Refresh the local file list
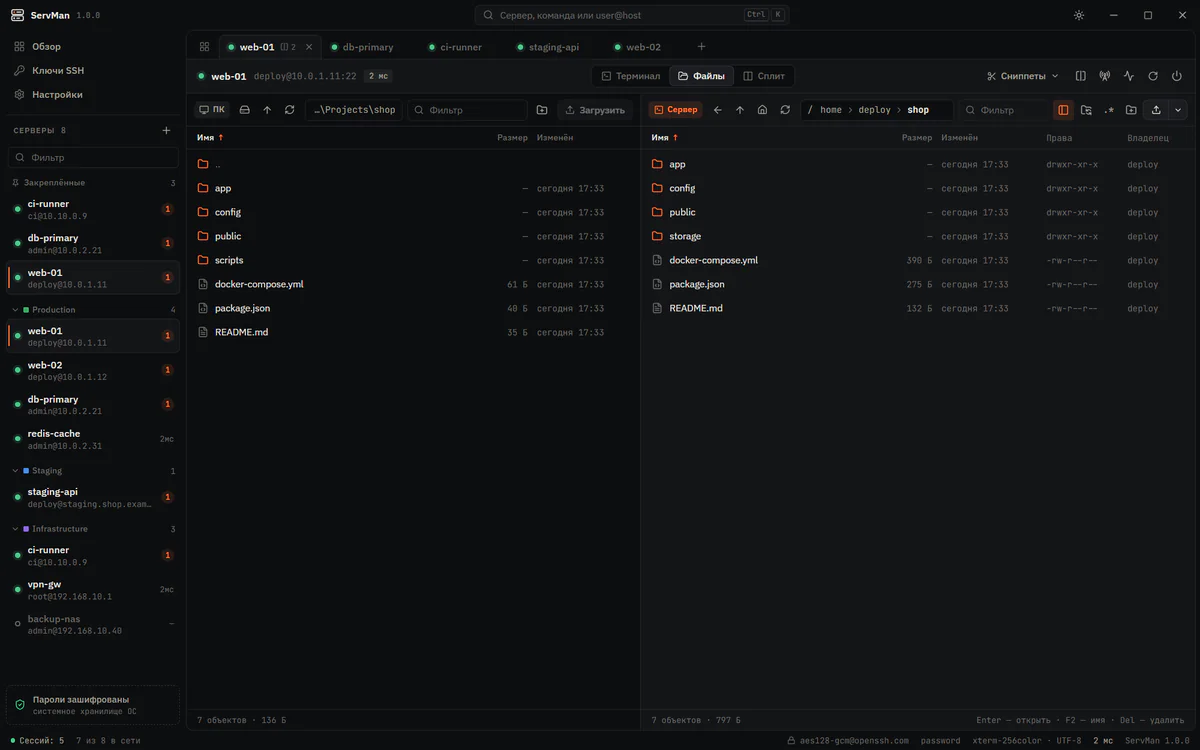 (290, 110)
